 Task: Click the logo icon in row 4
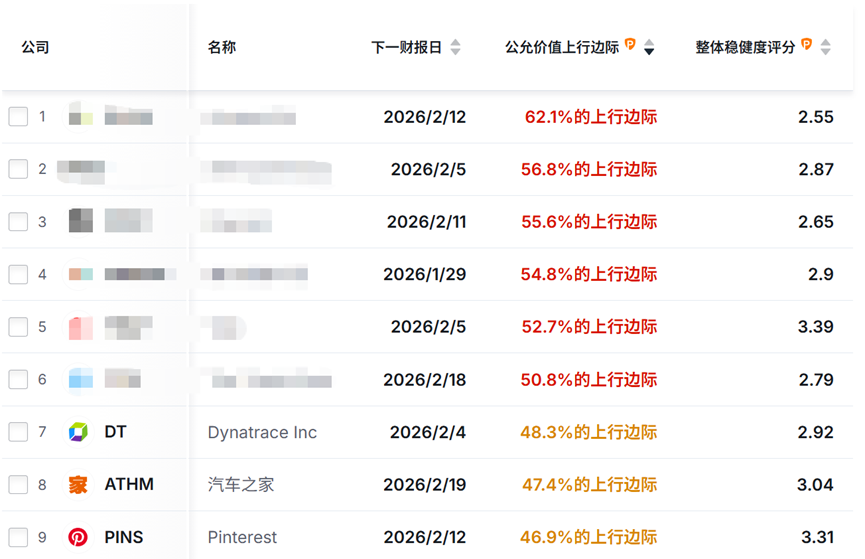tap(80, 274)
